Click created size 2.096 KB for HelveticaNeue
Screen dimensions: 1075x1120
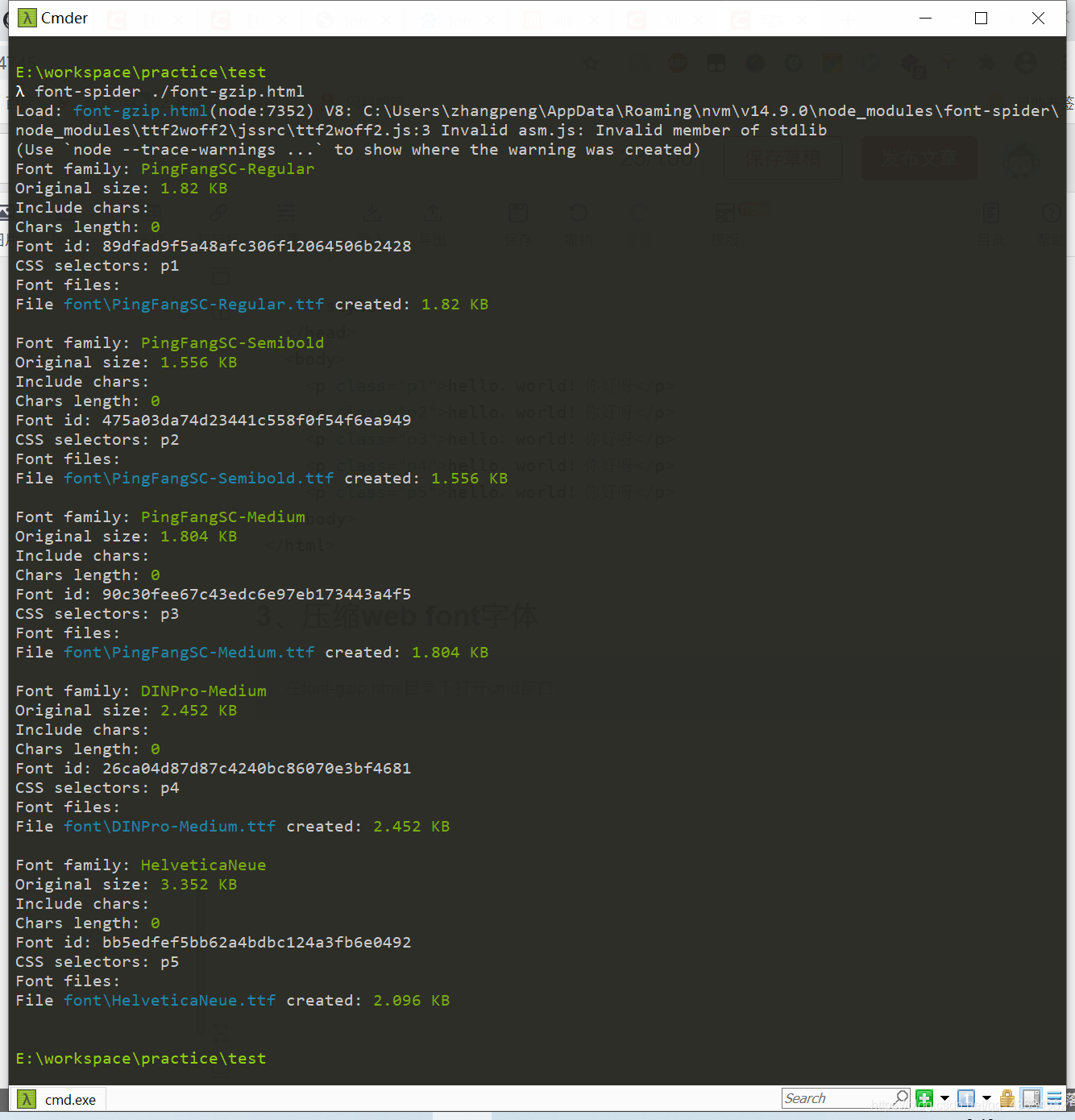coord(411,1000)
